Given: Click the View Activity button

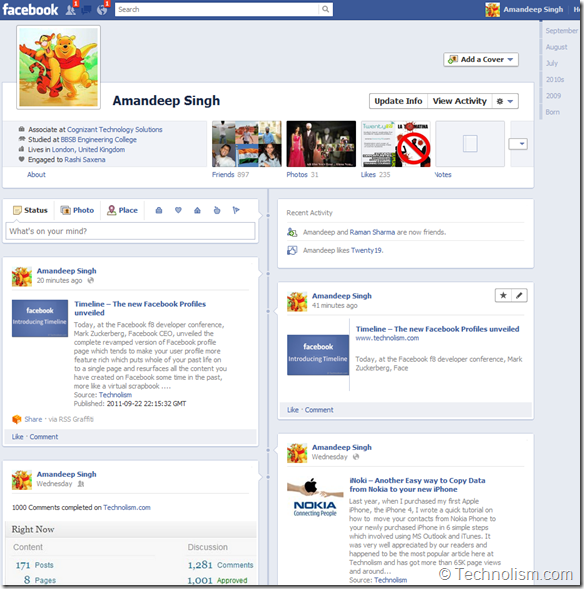Looking at the screenshot, I should point(460,101).
